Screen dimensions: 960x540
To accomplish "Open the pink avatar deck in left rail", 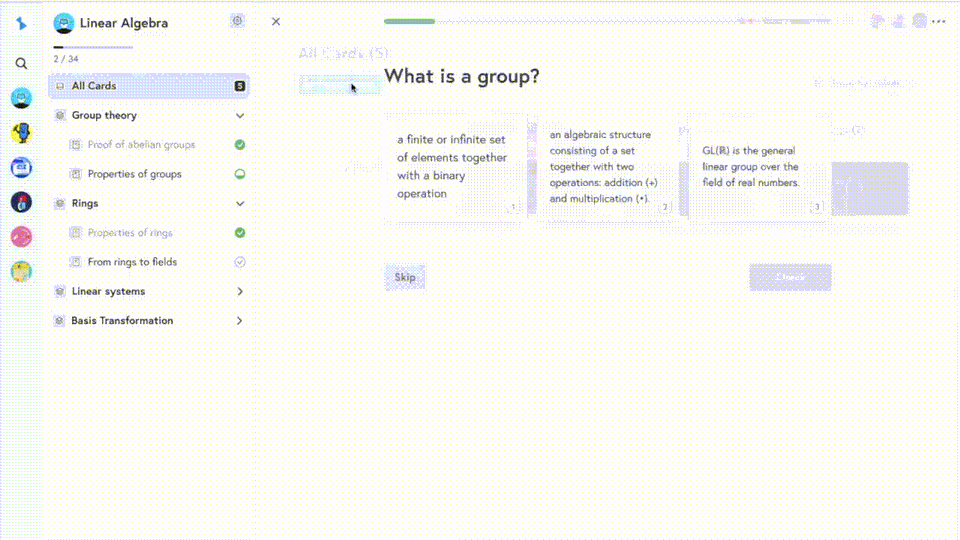I will pos(21,236).
